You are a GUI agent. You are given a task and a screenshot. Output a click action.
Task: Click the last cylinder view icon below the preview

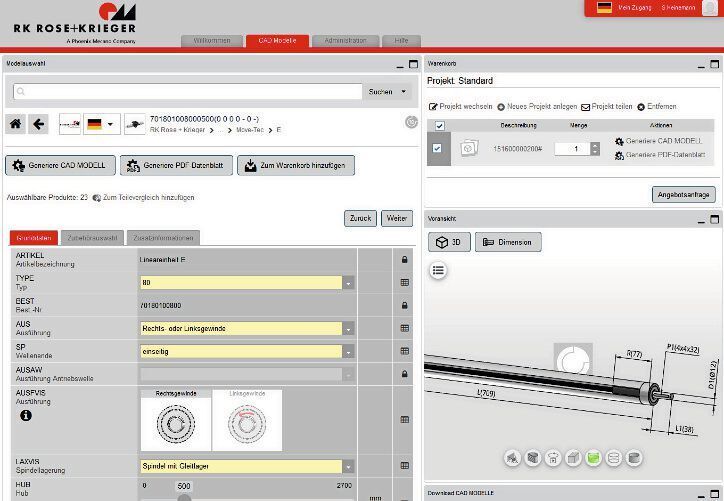tap(634, 458)
